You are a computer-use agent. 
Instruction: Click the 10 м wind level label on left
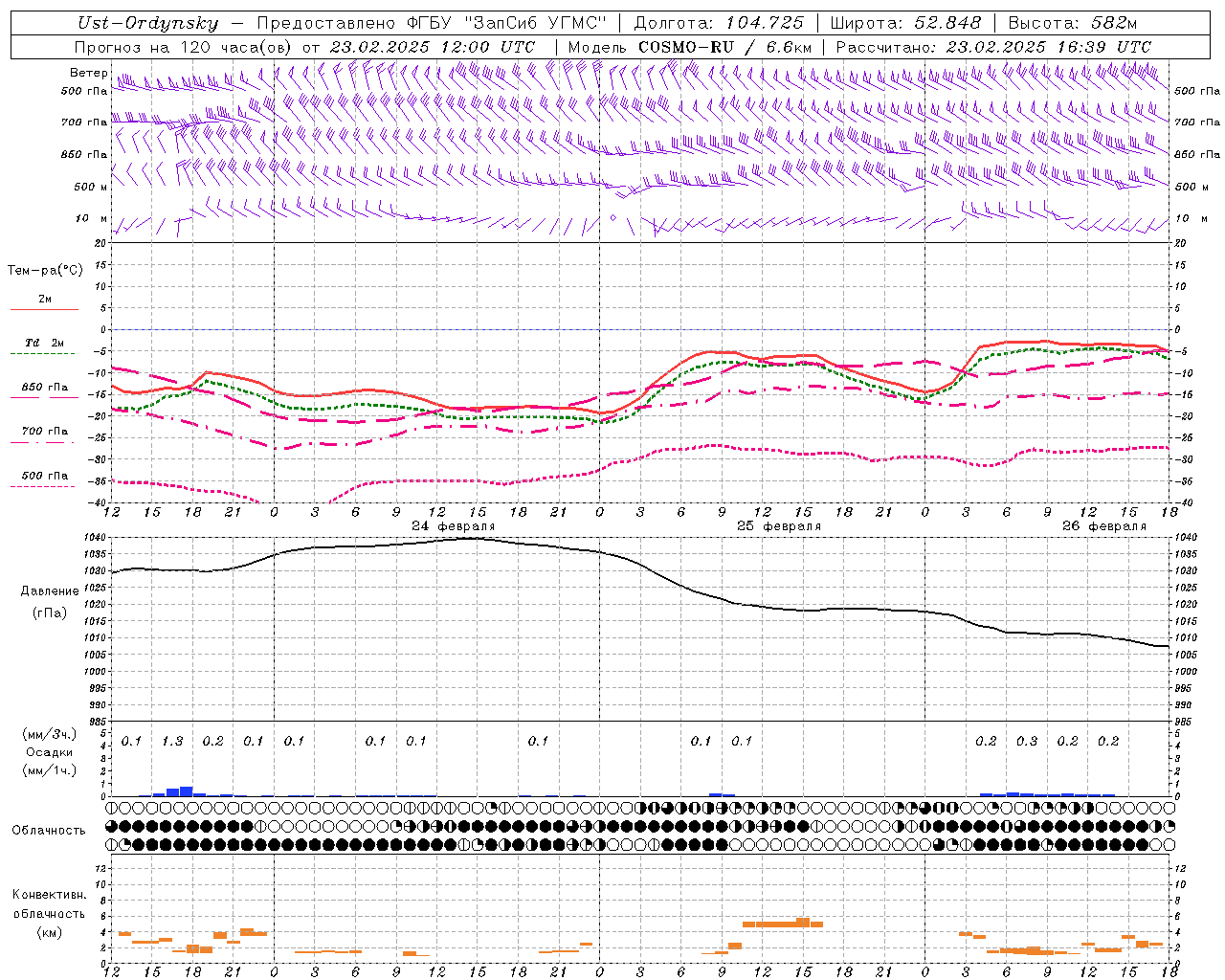pos(91,218)
